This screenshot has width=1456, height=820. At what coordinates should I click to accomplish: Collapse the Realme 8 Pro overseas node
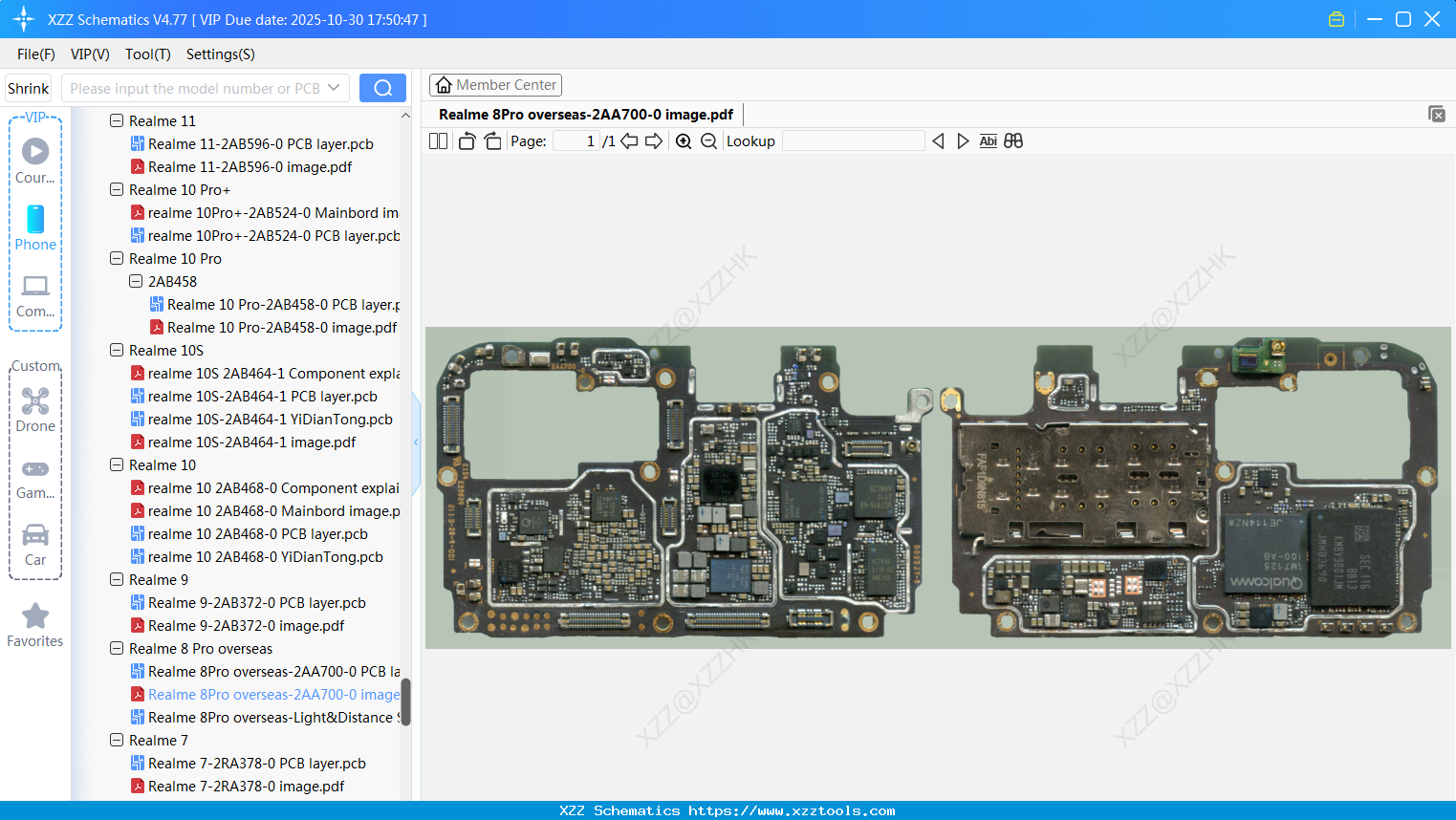point(117,648)
